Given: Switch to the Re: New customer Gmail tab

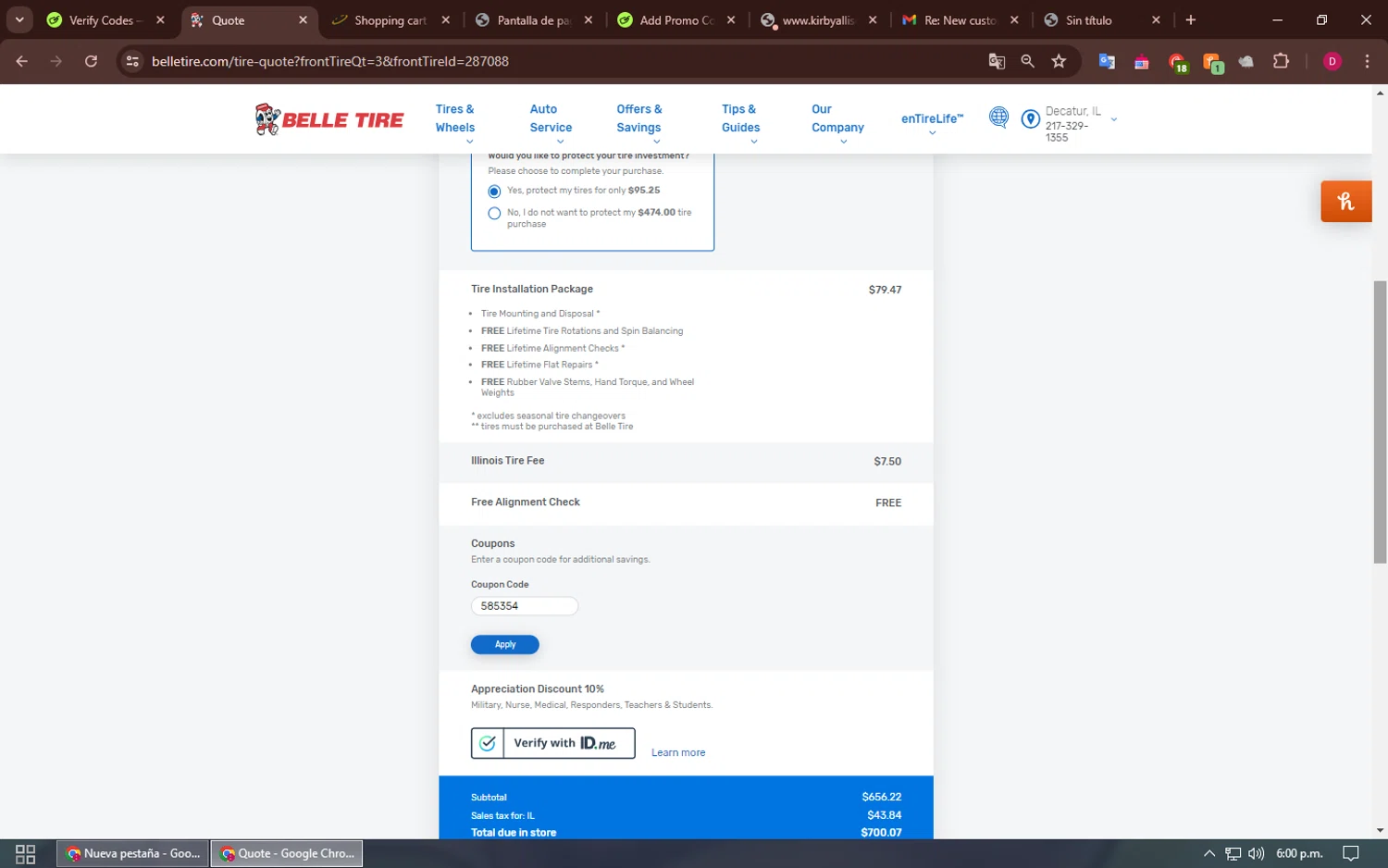Looking at the screenshot, I should pos(960,19).
